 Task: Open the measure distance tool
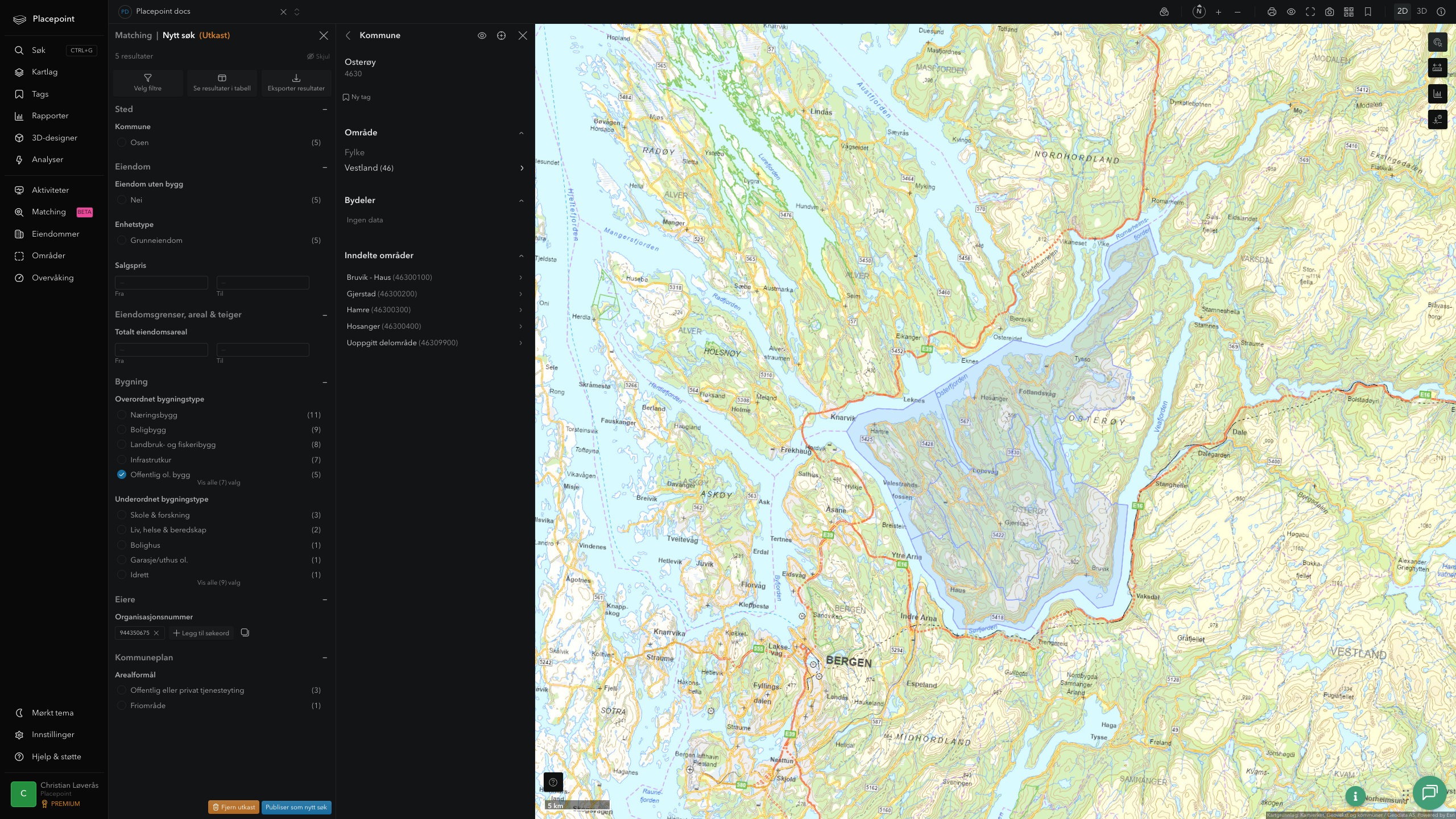[x=1437, y=68]
